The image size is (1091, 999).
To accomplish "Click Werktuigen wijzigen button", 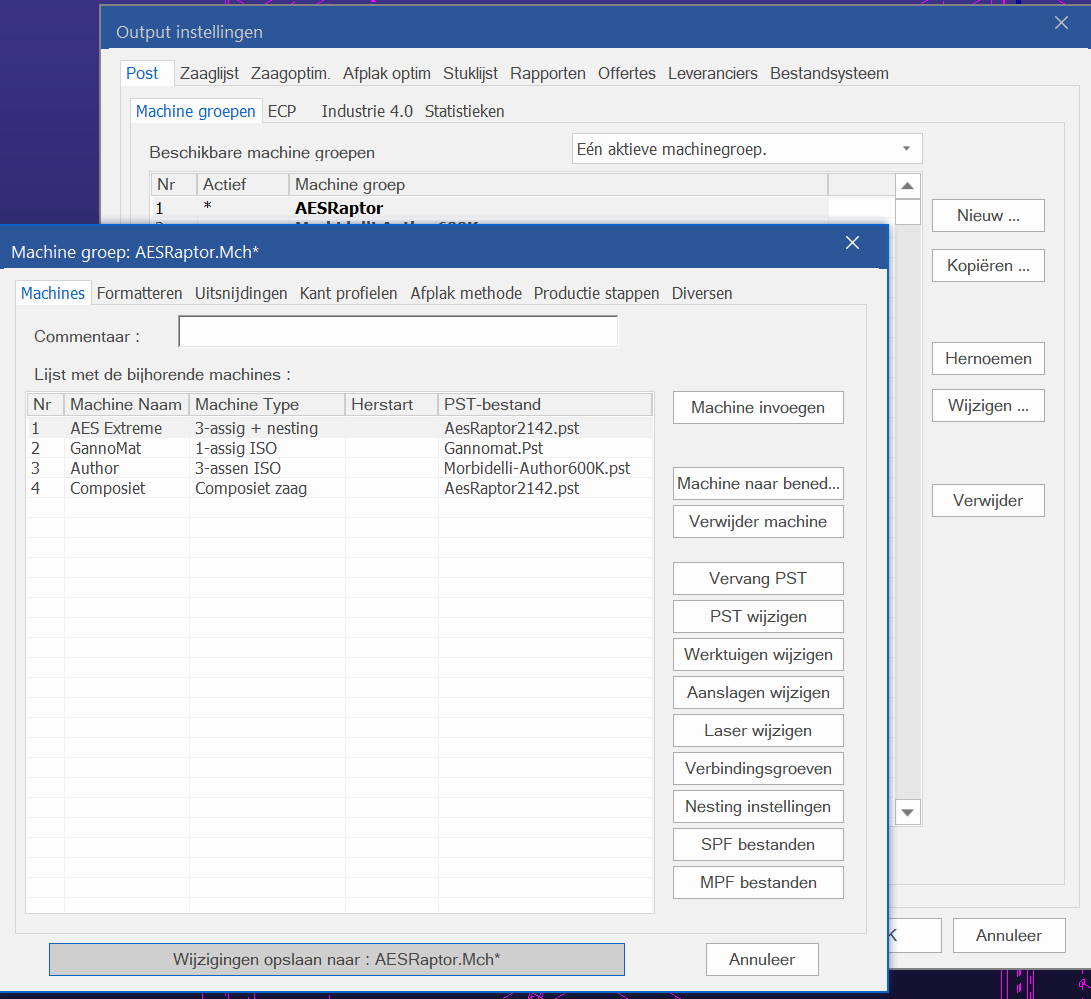I will pyautogui.click(x=758, y=654).
